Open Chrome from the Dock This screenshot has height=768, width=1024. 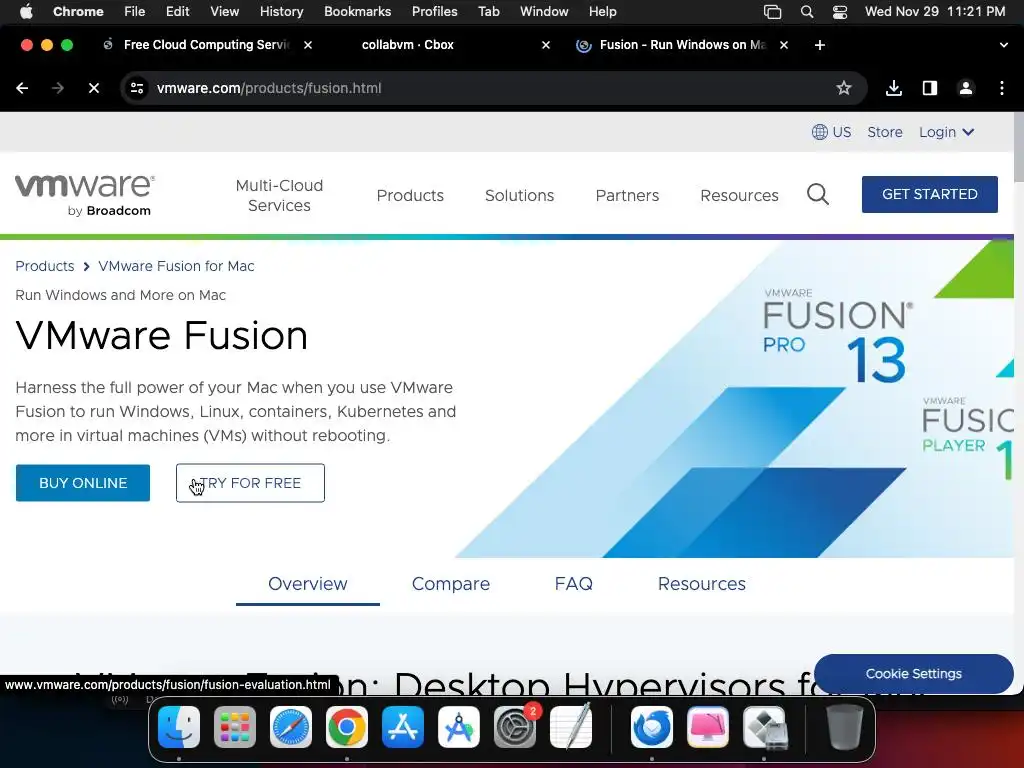pyautogui.click(x=347, y=726)
